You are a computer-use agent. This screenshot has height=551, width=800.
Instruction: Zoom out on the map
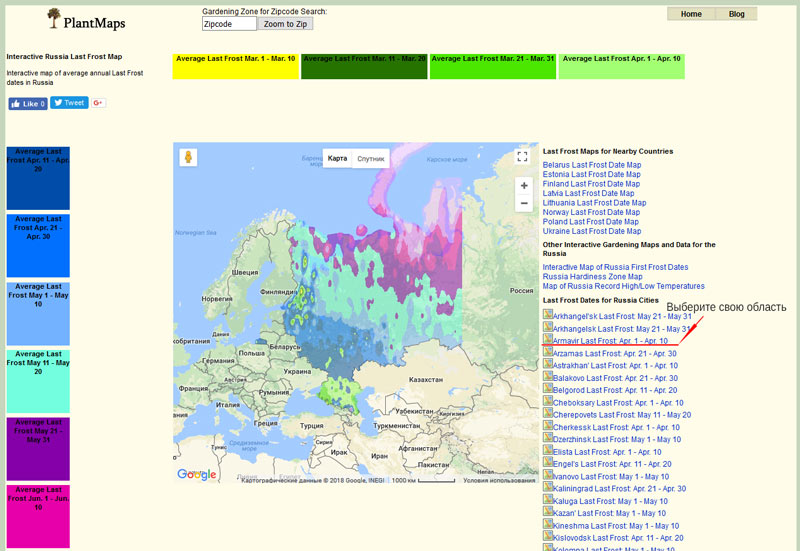[522, 203]
